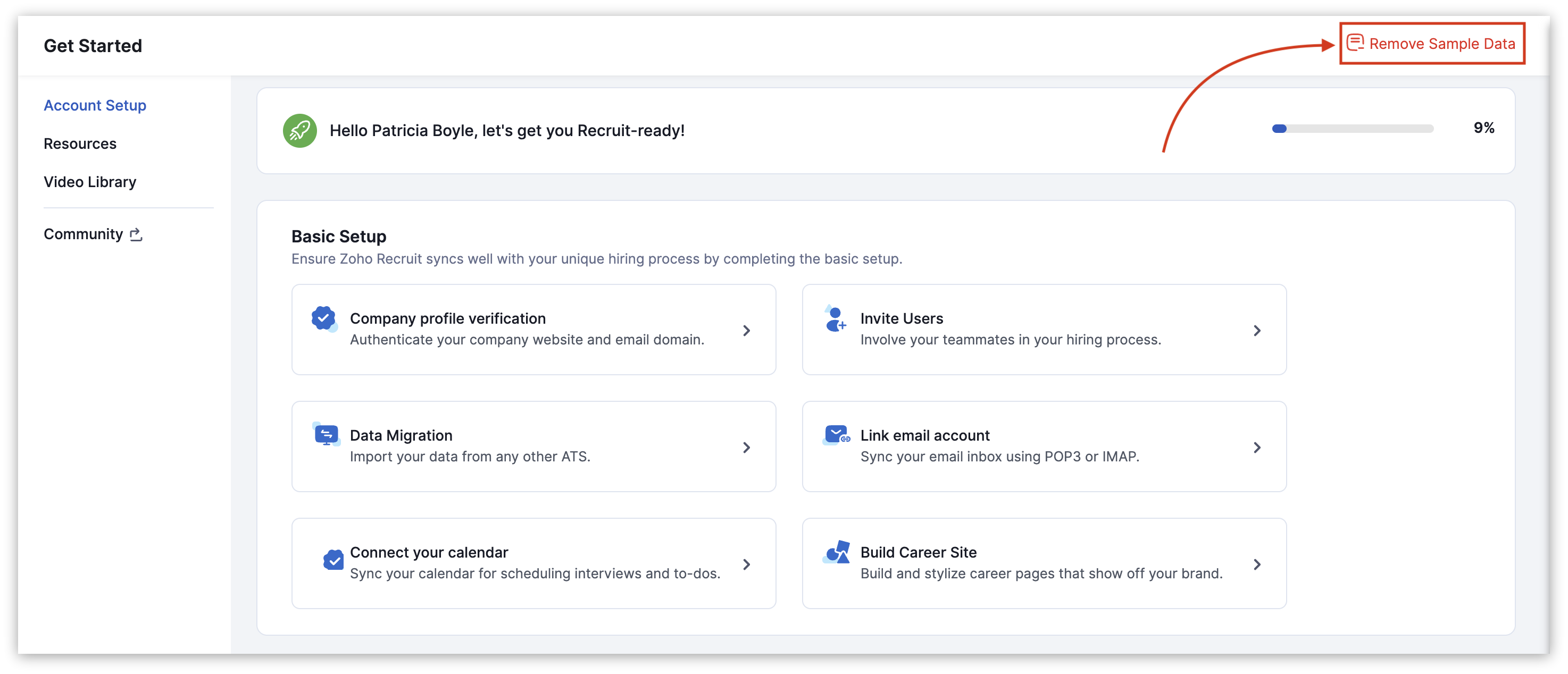Open the Community link
This screenshot has width=1568, height=674.
[x=84, y=234]
